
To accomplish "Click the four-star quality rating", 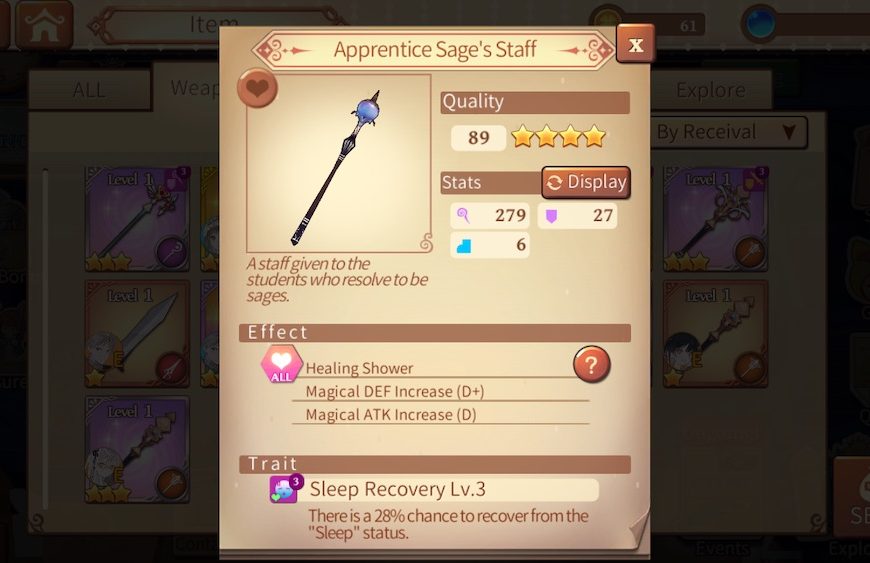I will [x=558, y=136].
